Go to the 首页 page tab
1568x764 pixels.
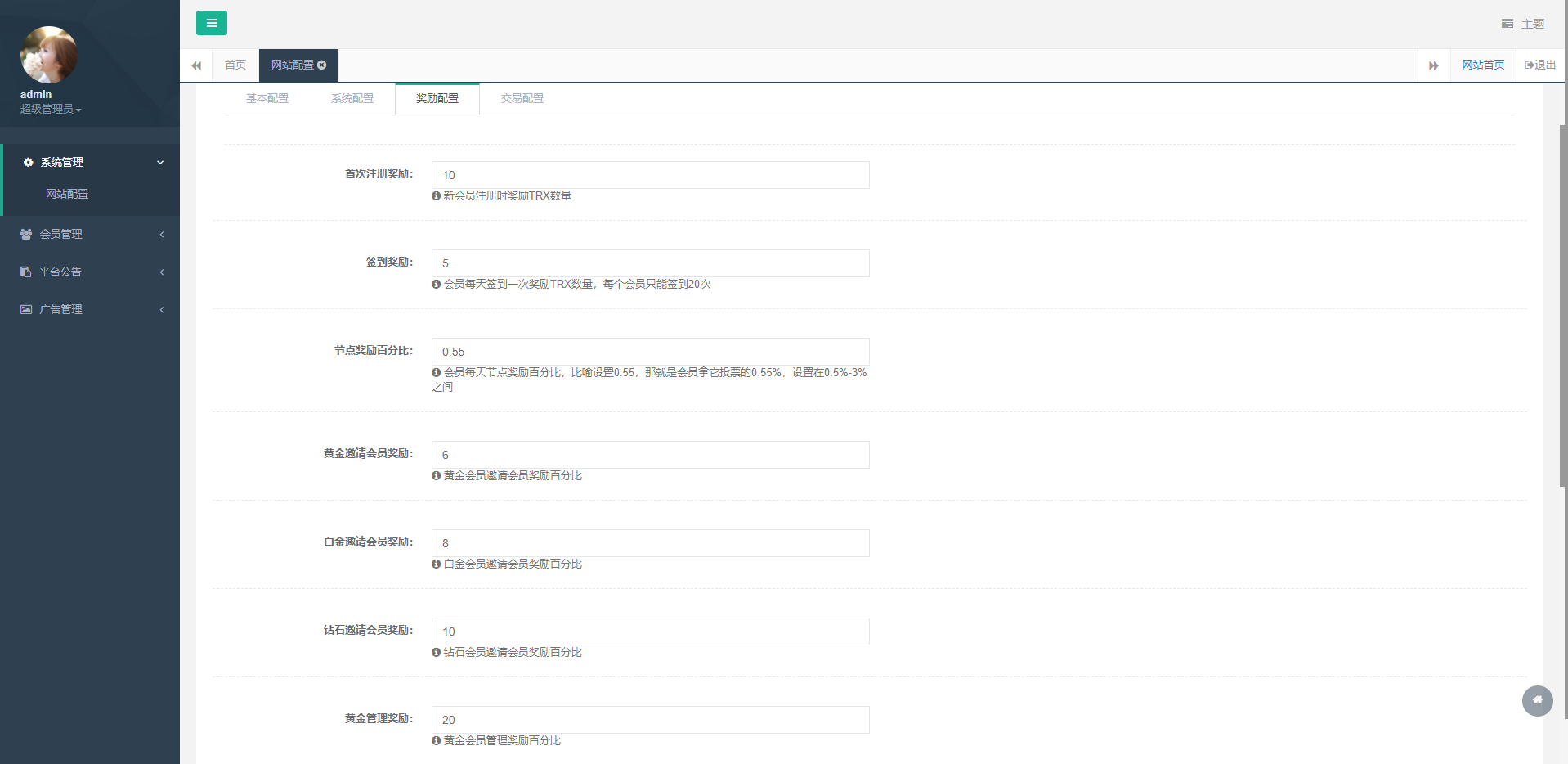(x=235, y=65)
